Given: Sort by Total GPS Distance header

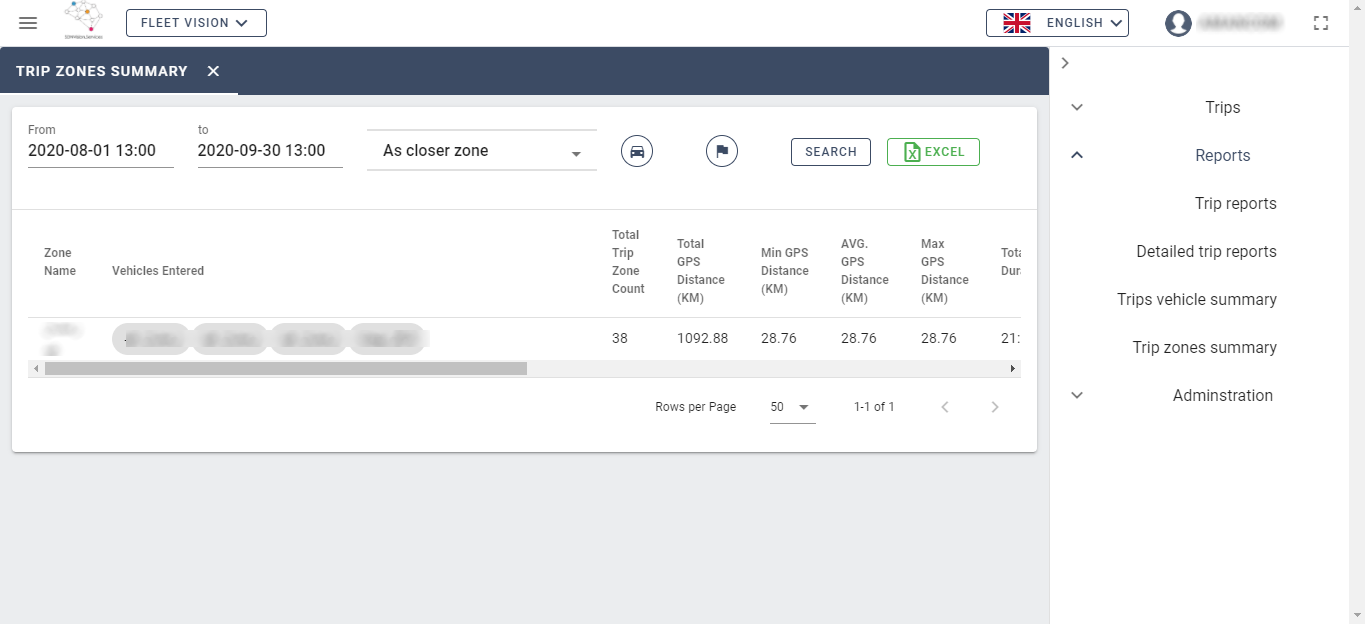Looking at the screenshot, I should 701,271.
